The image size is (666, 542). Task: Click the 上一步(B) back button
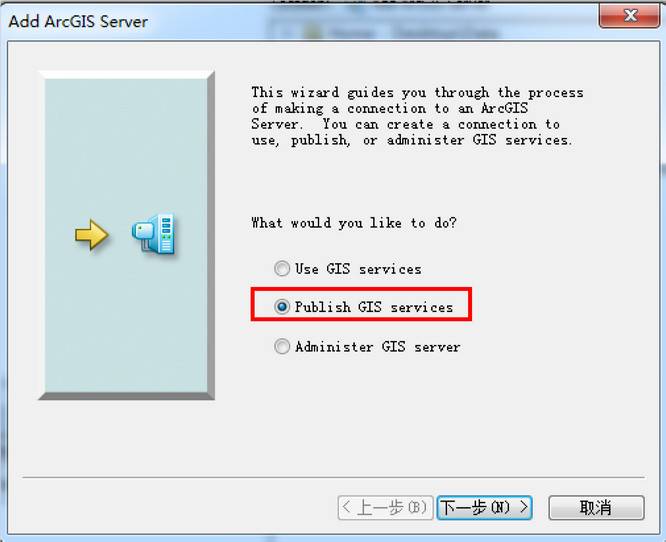pyautogui.click(x=385, y=507)
